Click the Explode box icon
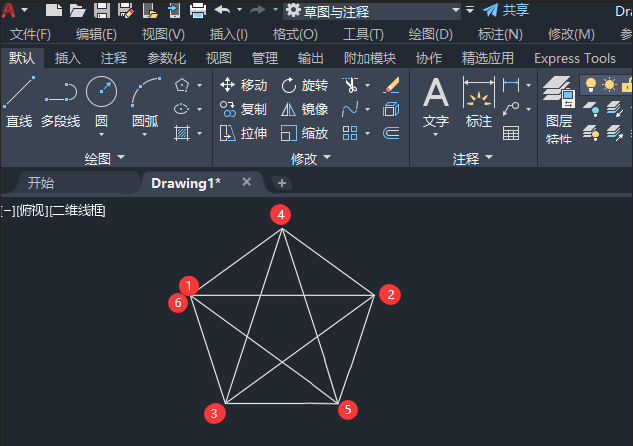 [x=391, y=109]
